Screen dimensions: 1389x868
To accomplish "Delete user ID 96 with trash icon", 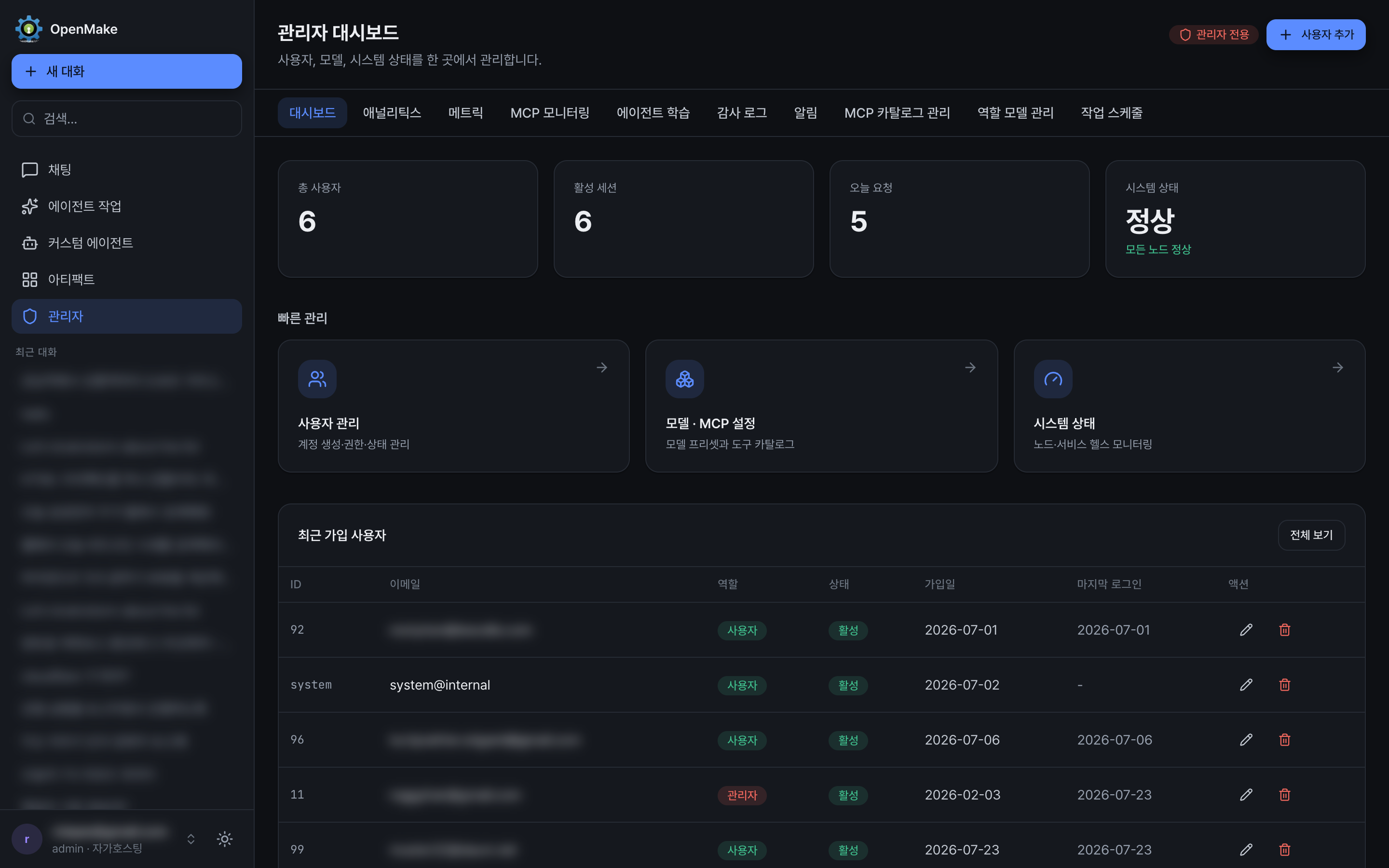I will pos(1284,740).
